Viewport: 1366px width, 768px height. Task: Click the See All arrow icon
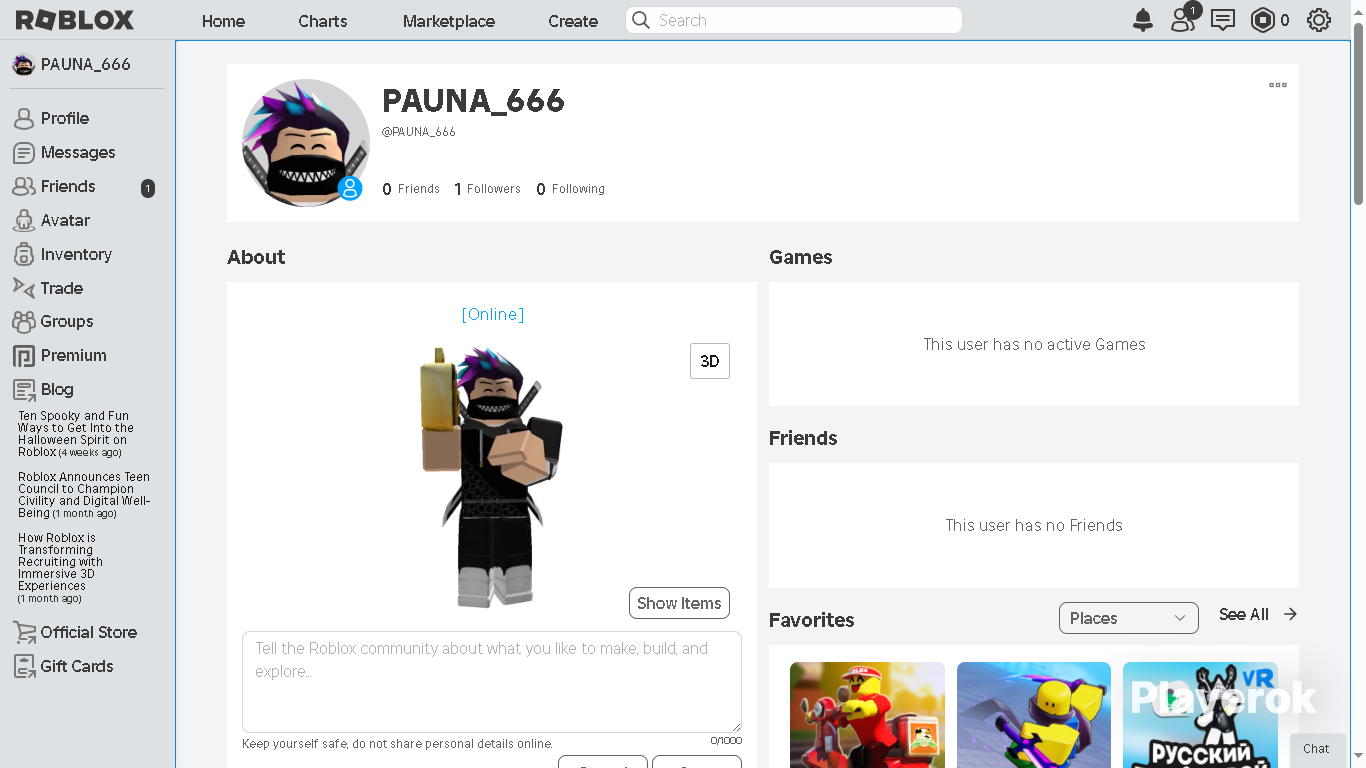(x=1290, y=614)
